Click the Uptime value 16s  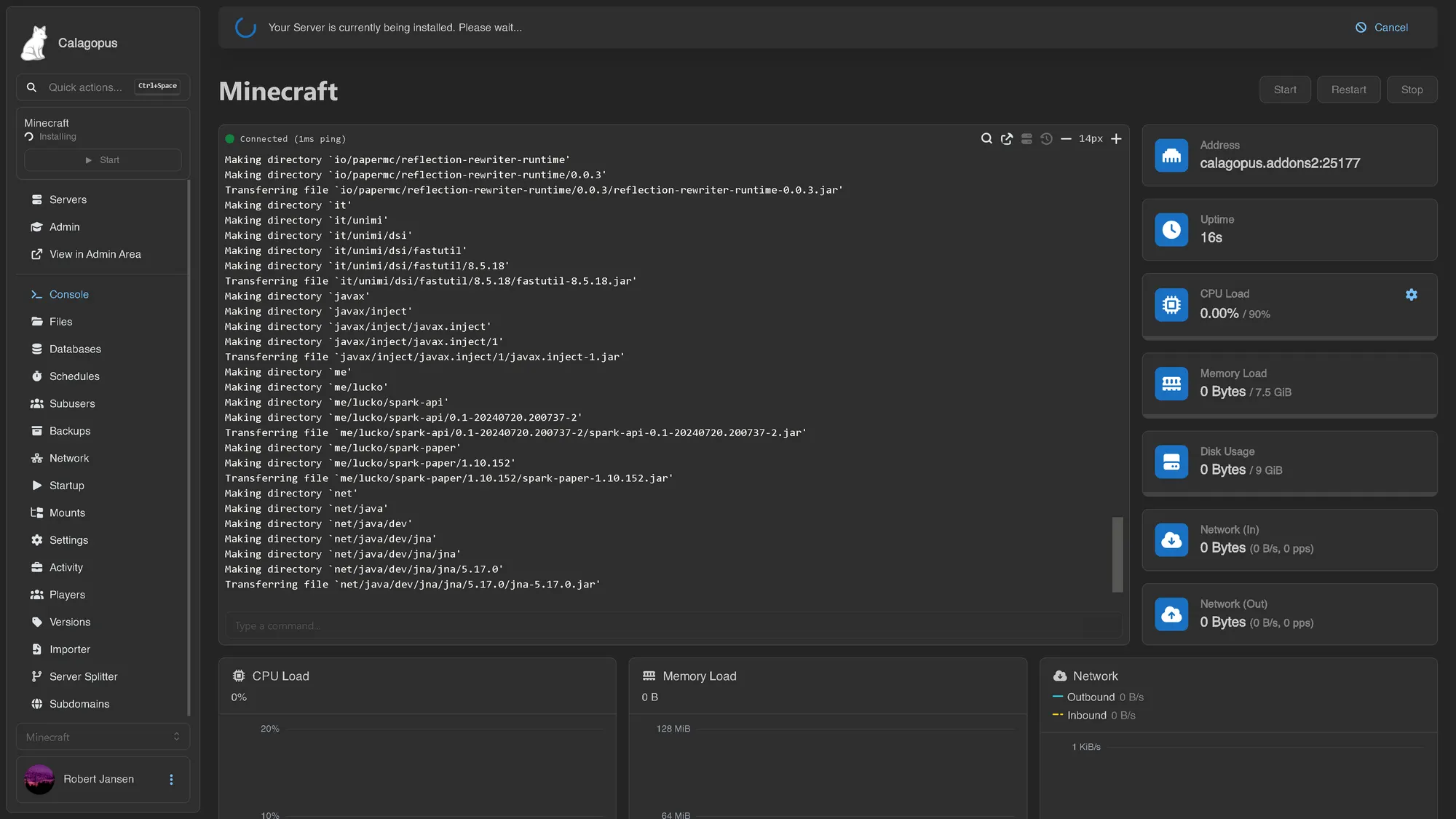coord(1211,238)
